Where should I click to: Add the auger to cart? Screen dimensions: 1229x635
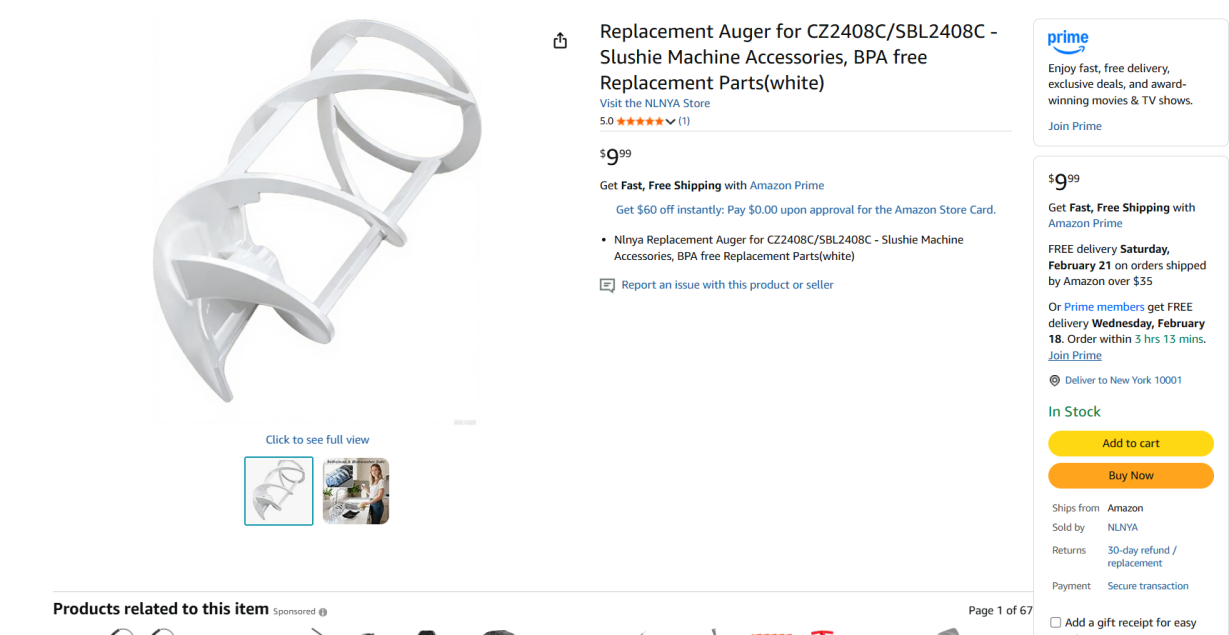point(1131,443)
